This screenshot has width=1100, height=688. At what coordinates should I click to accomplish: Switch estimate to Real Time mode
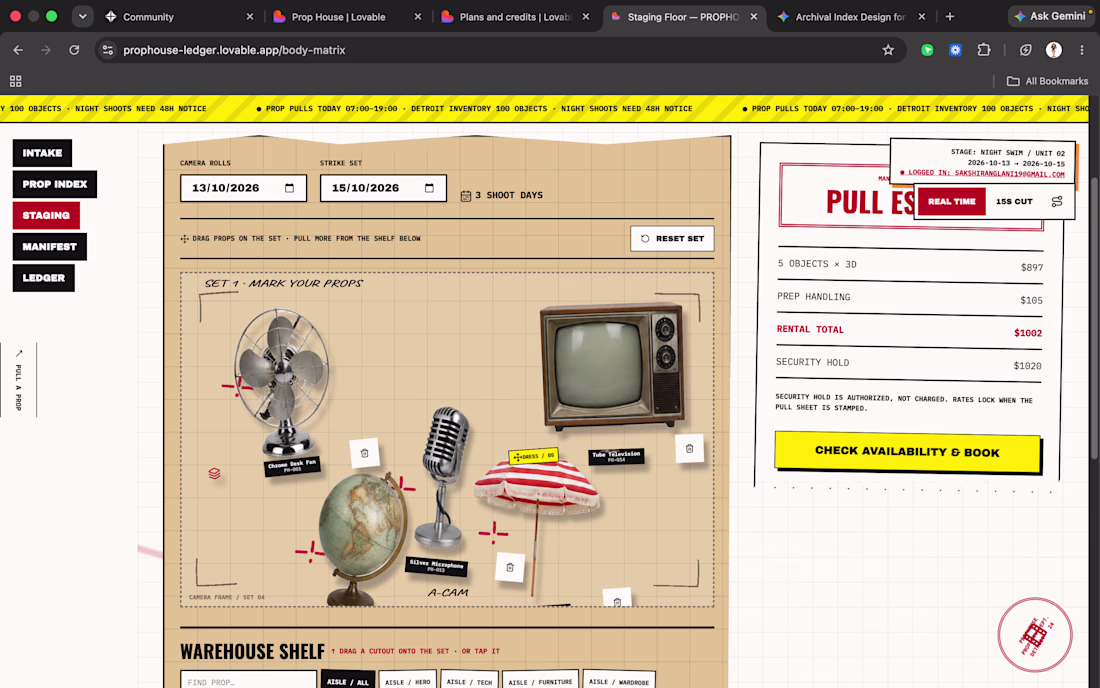951,202
